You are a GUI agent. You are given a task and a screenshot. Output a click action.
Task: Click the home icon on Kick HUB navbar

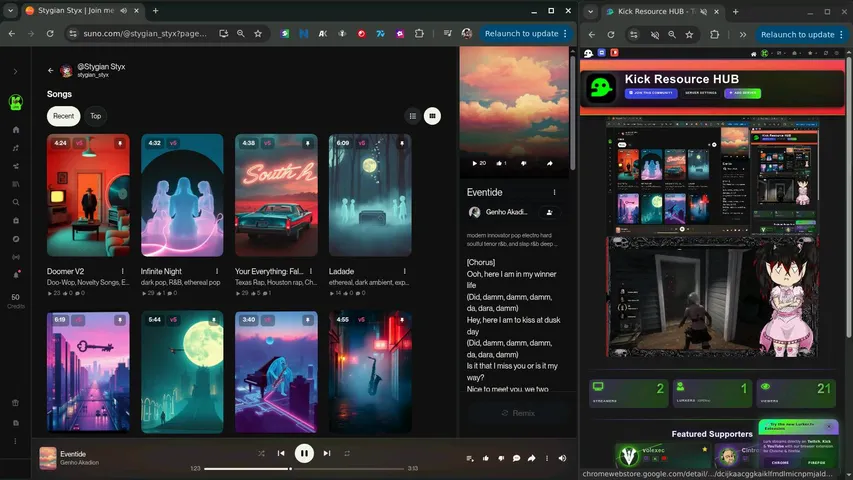point(753,53)
